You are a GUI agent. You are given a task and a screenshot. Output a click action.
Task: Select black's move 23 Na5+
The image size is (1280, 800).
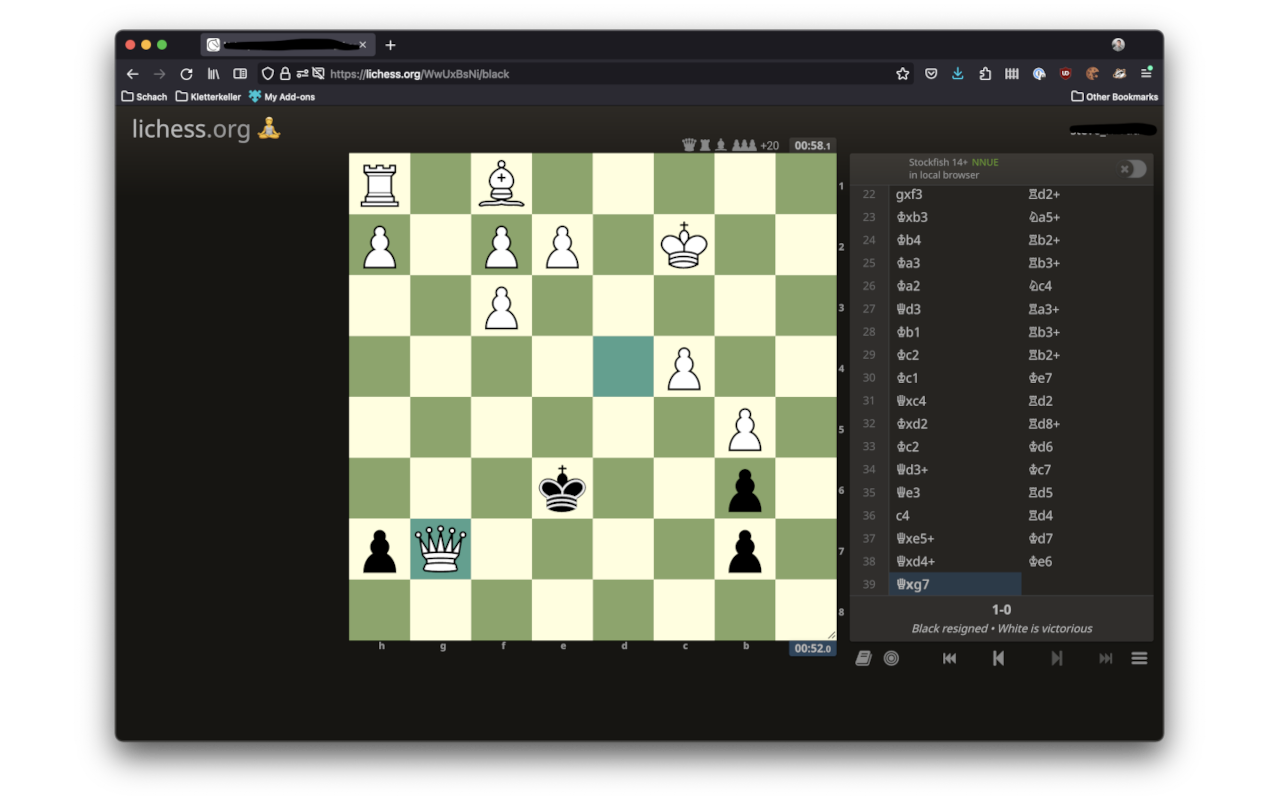[1087, 217]
